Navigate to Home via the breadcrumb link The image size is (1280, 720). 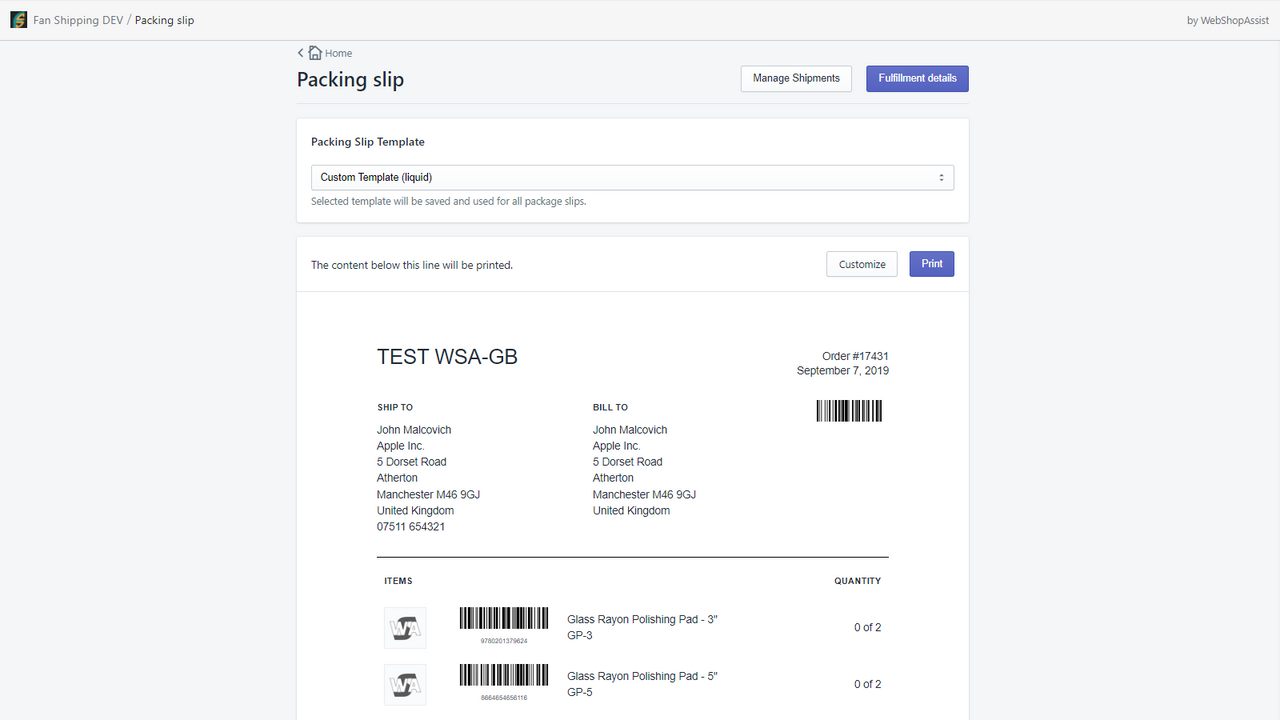pyautogui.click(x=338, y=52)
